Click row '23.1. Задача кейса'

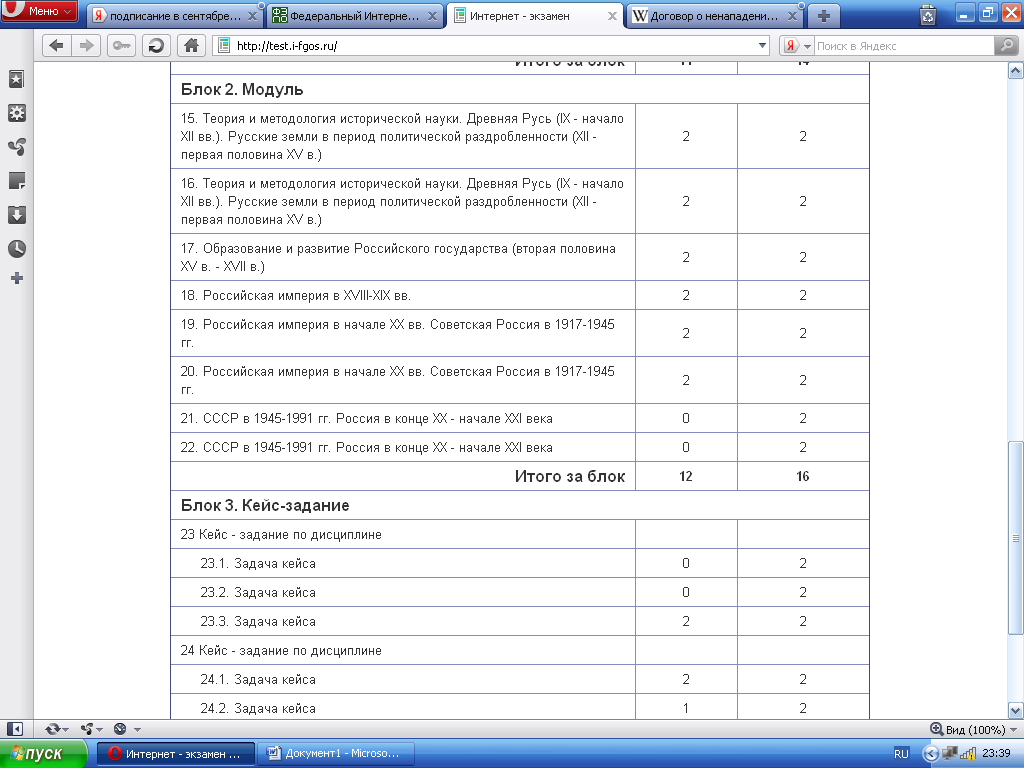(x=519, y=563)
